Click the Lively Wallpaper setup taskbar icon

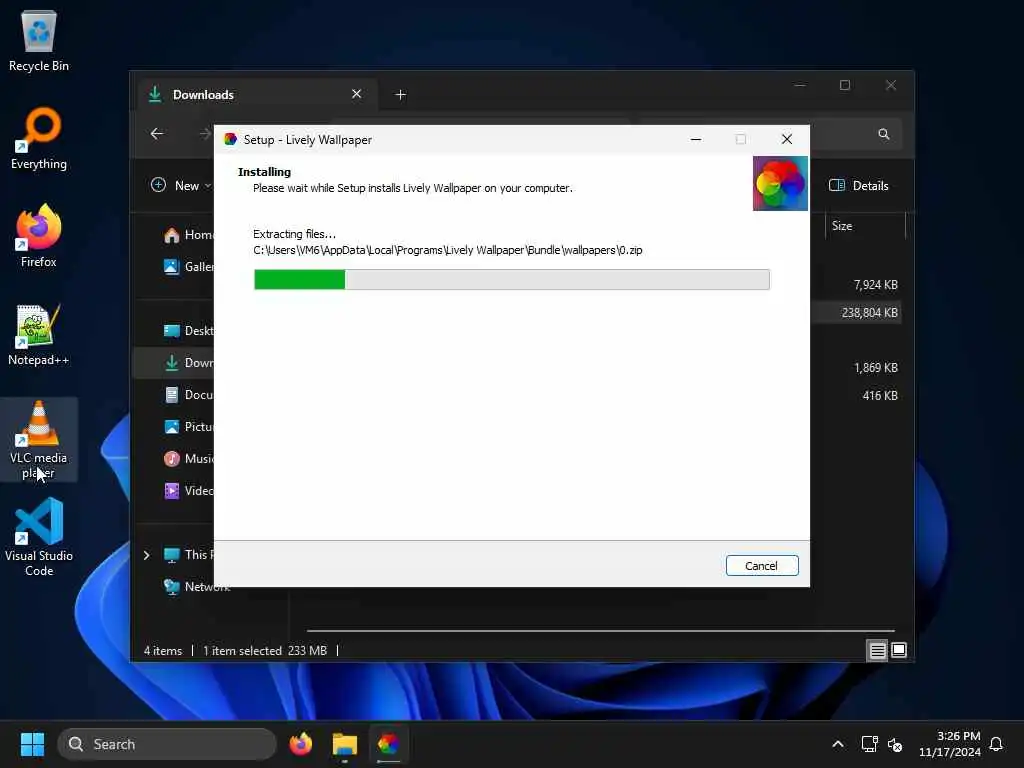click(x=388, y=744)
